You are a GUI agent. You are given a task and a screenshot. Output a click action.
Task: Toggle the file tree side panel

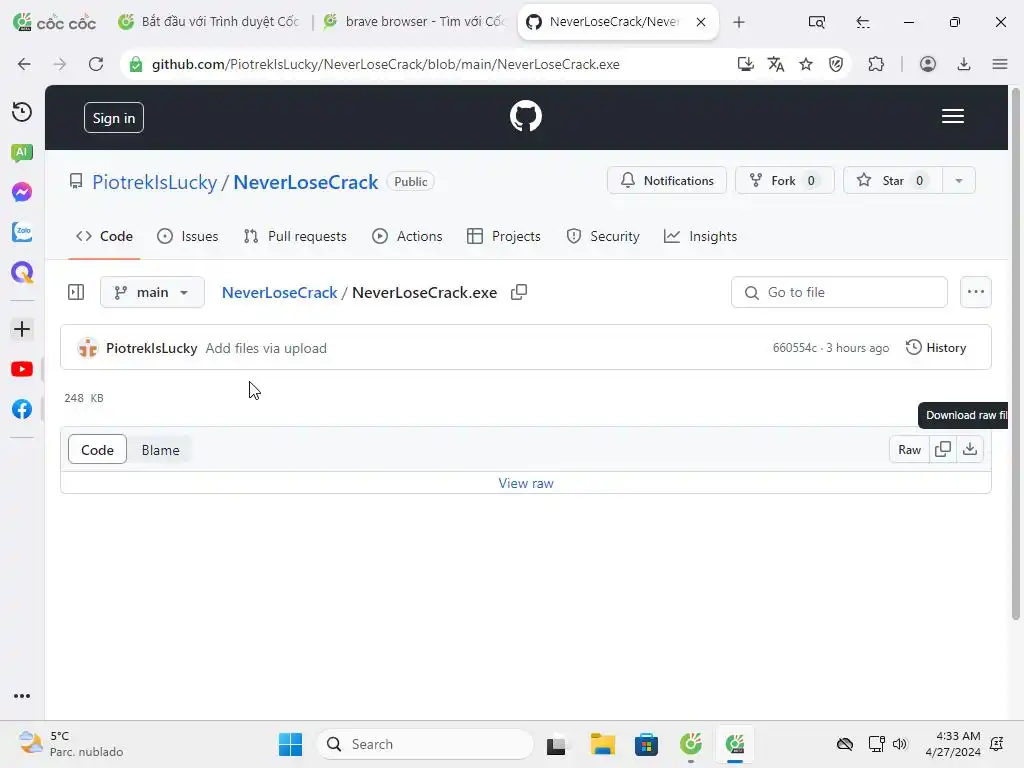(x=76, y=292)
